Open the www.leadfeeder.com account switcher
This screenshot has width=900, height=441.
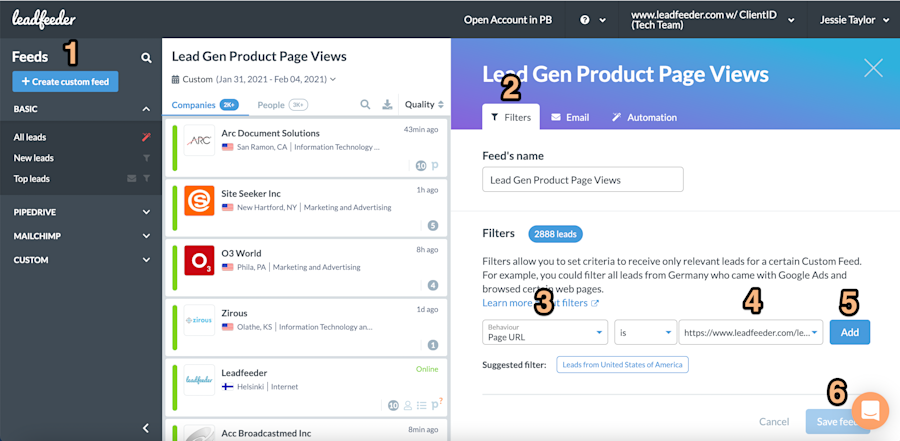pyautogui.click(x=712, y=20)
